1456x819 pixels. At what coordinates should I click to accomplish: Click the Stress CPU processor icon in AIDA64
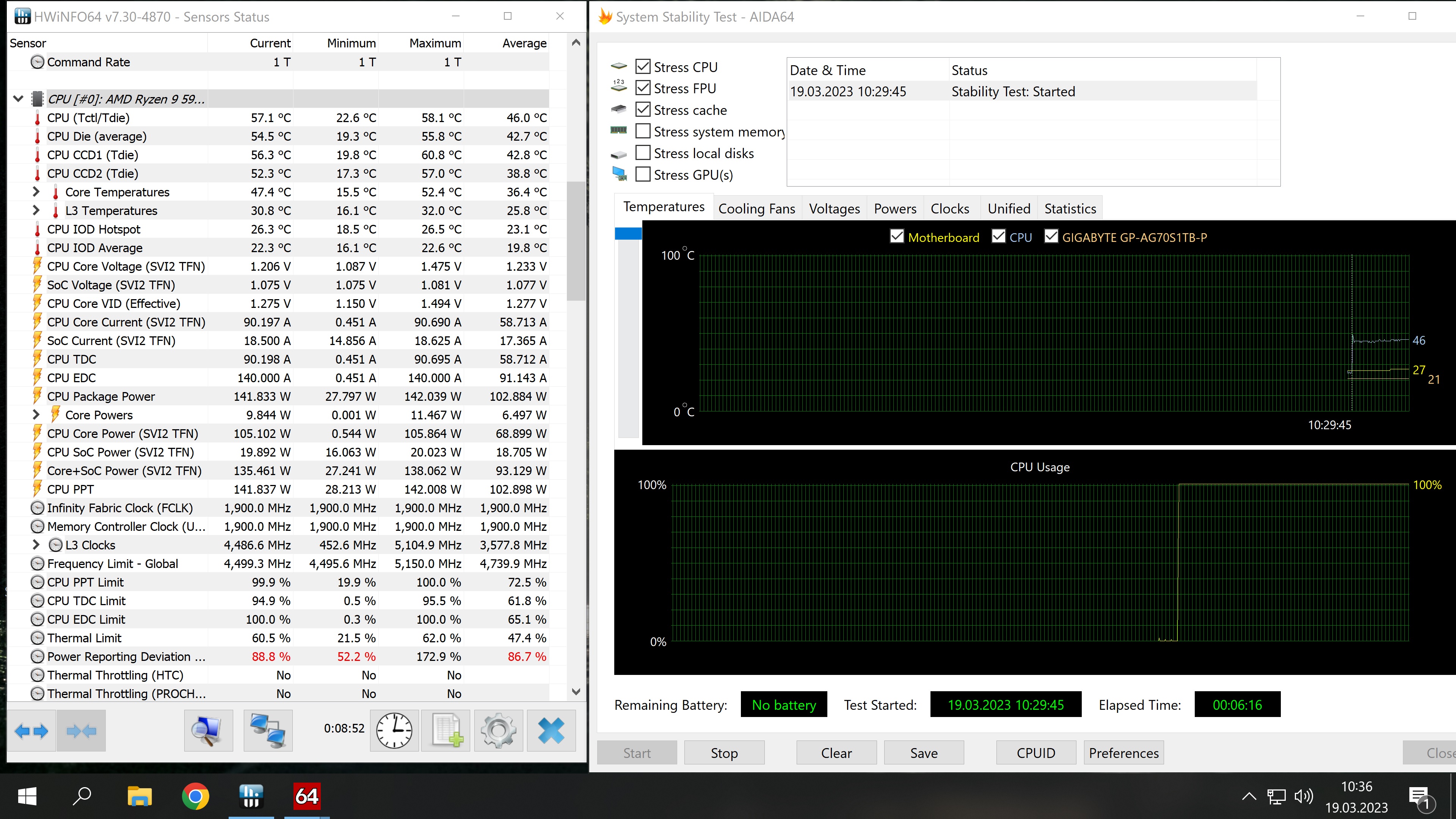pyautogui.click(x=619, y=67)
